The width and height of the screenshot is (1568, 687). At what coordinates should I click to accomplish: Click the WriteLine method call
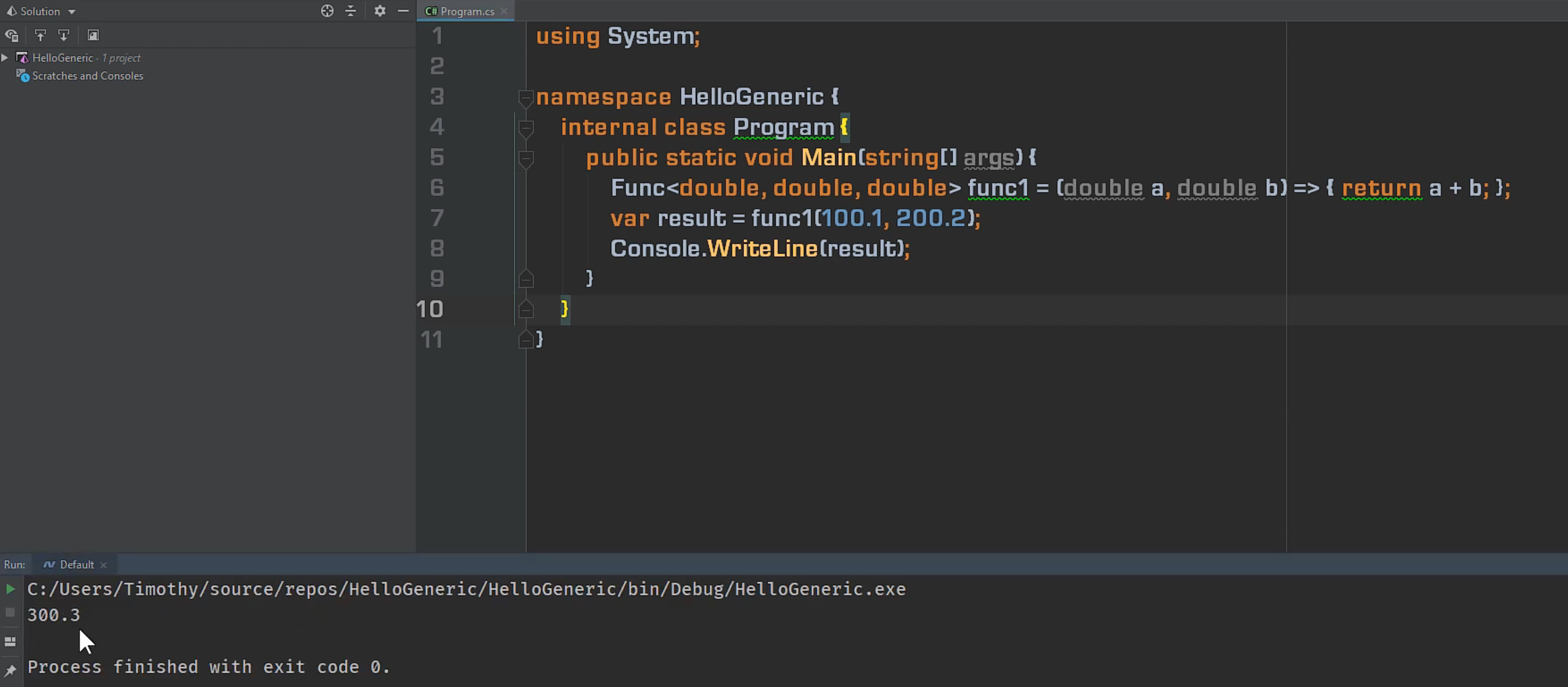pyautogui.click(x=762, y=248)
